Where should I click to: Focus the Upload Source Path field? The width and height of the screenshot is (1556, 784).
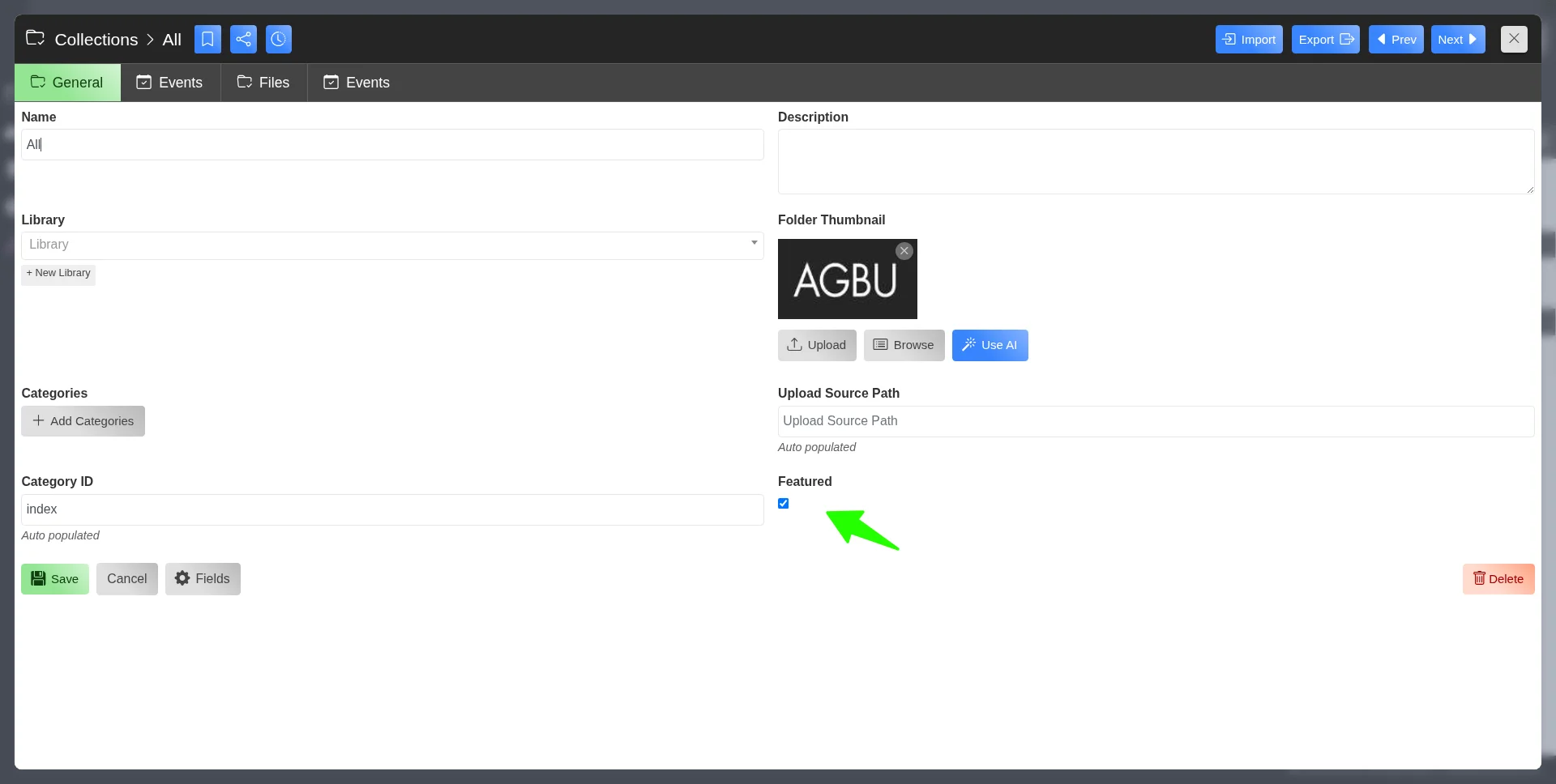(1155, 421)
